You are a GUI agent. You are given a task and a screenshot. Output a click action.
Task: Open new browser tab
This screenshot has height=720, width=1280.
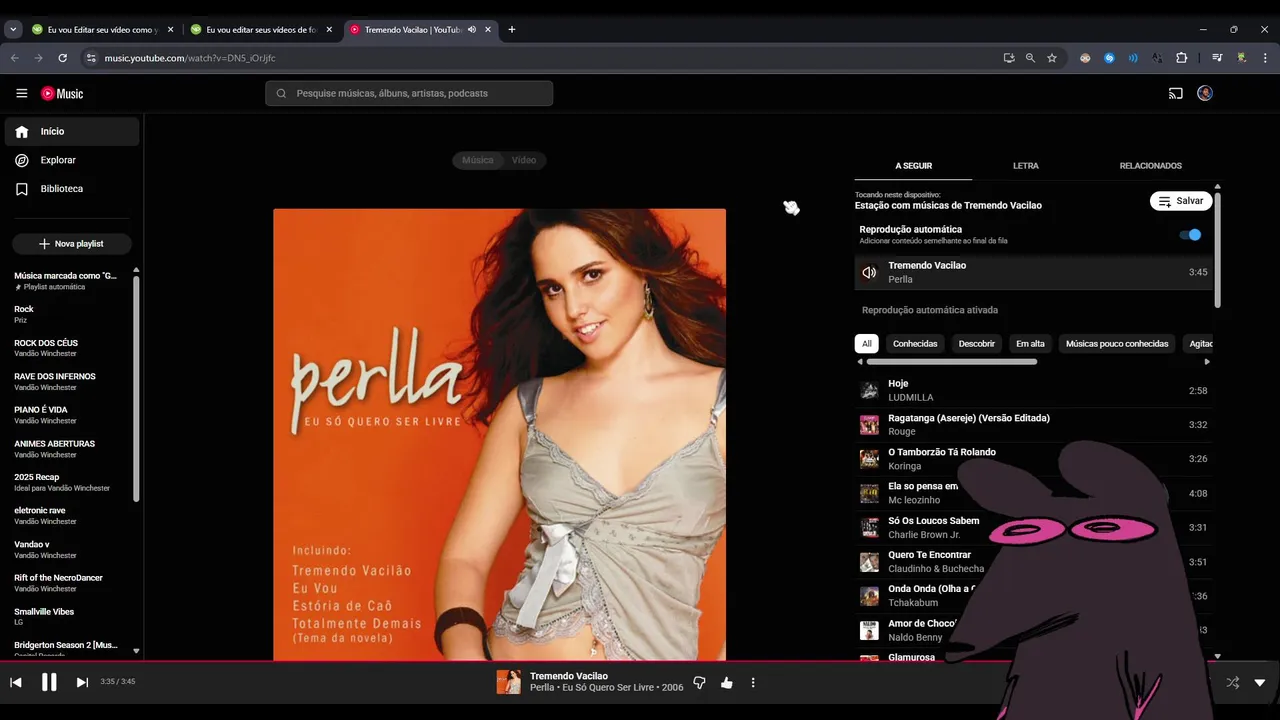(512, 29)
